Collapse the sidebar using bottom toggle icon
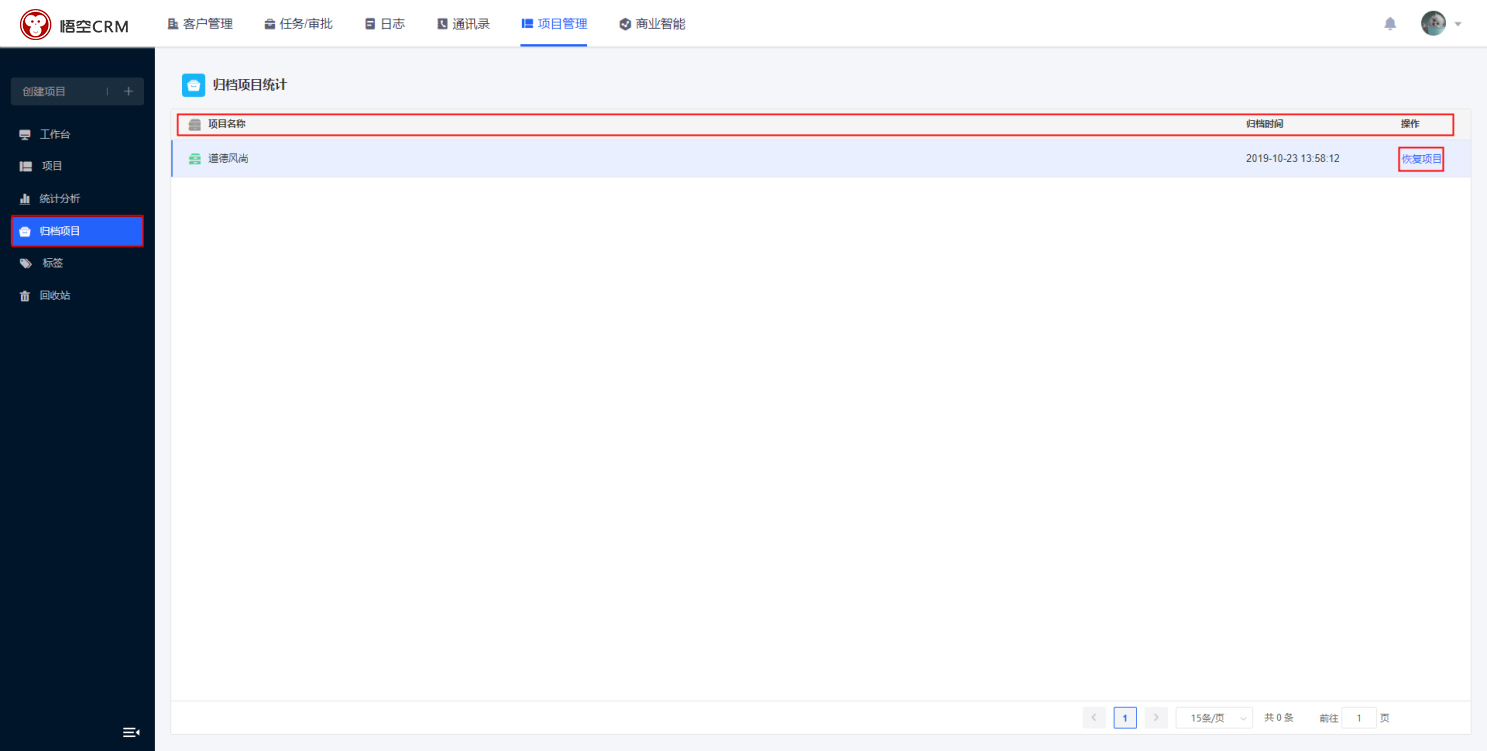 click(x=131, y=733)
